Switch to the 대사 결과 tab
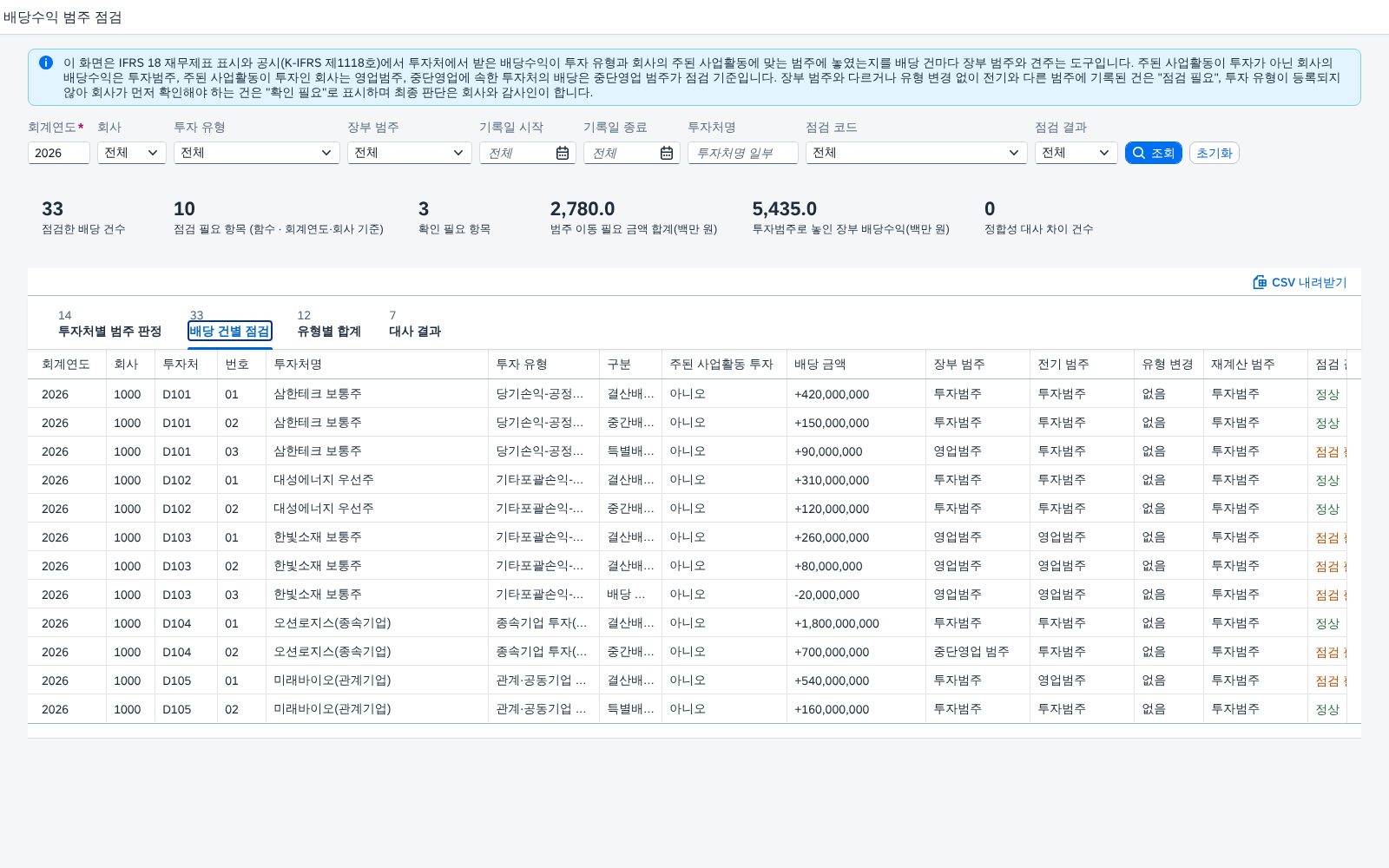The height and width of the screenshot is (868, 1389). 415,331
